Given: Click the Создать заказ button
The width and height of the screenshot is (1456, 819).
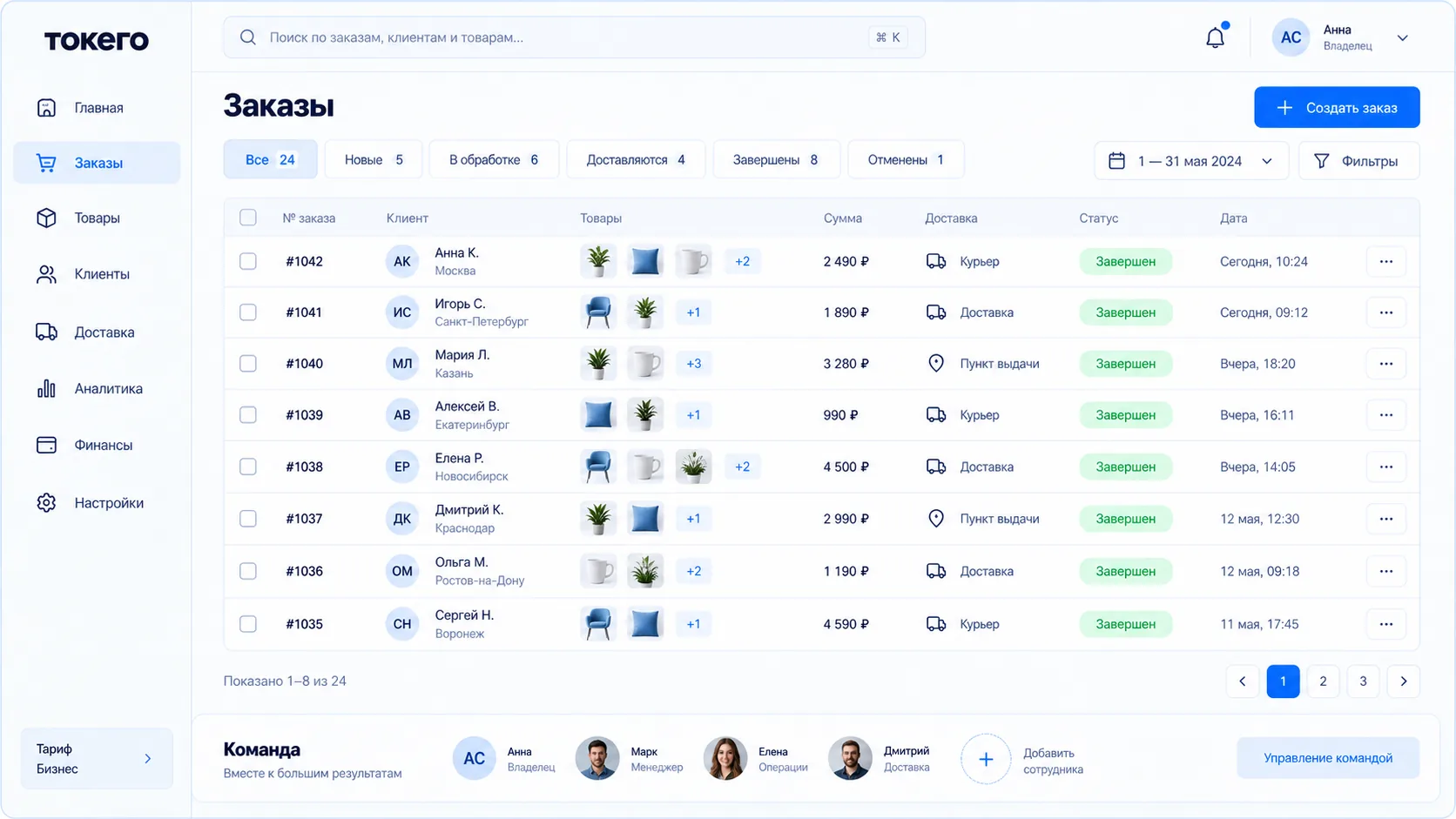Looking at the screenshot, I should 1337,108.
